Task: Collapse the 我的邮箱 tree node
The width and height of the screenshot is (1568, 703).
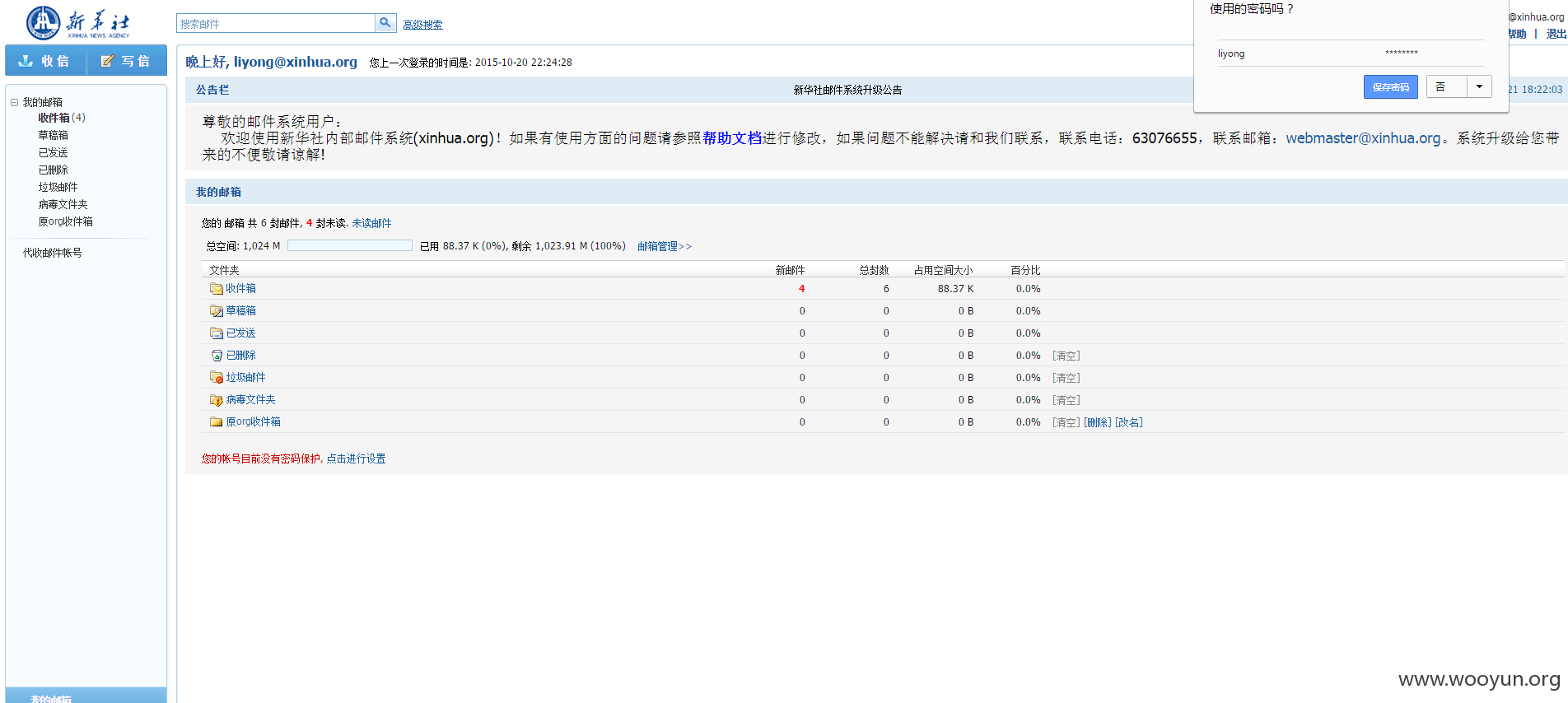Action: pyautogui.click(x=14, y=102)
